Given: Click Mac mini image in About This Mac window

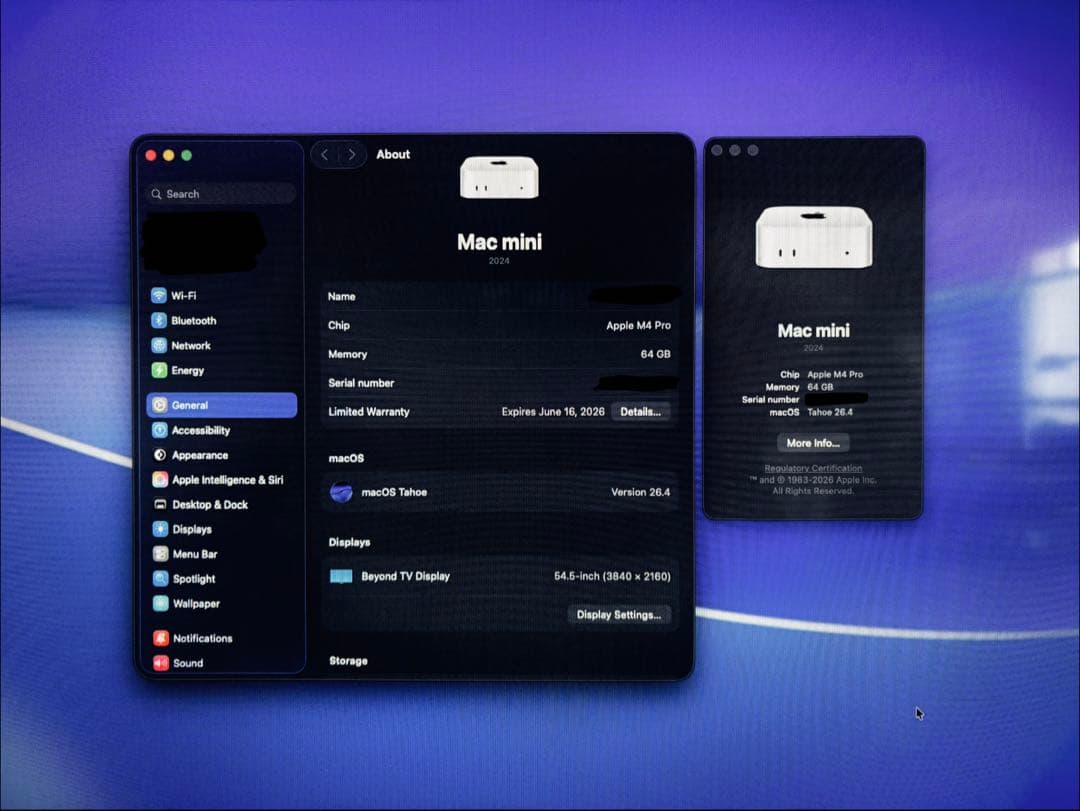Looking at the screenshot, I should coord(813,237).
